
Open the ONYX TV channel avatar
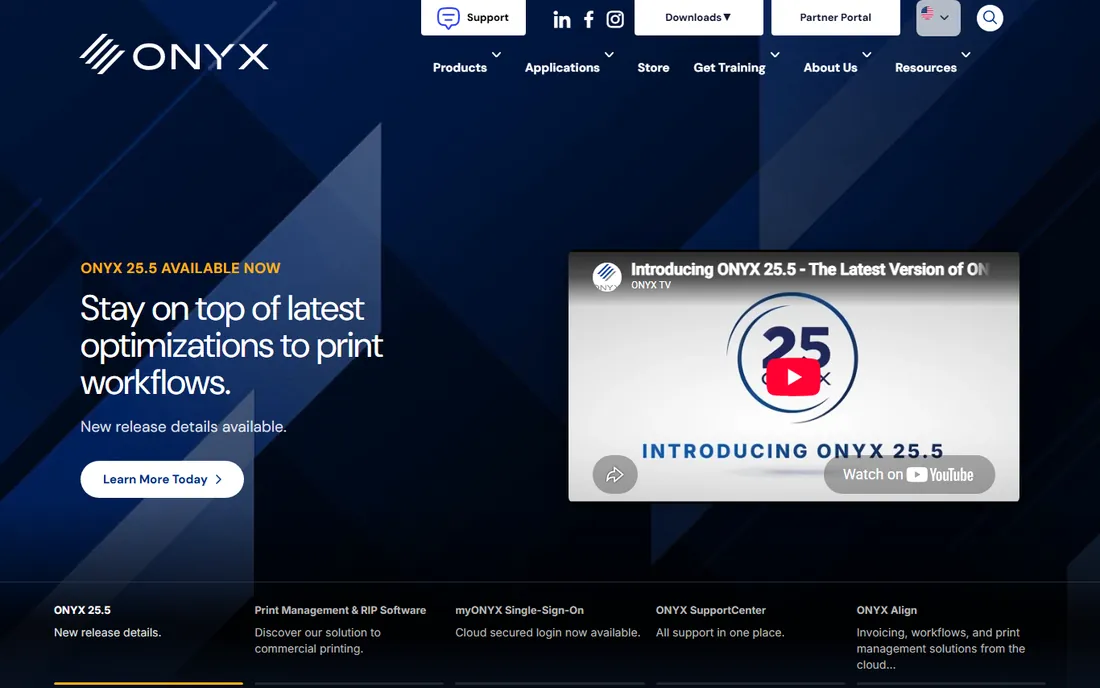tap(607, 276)
